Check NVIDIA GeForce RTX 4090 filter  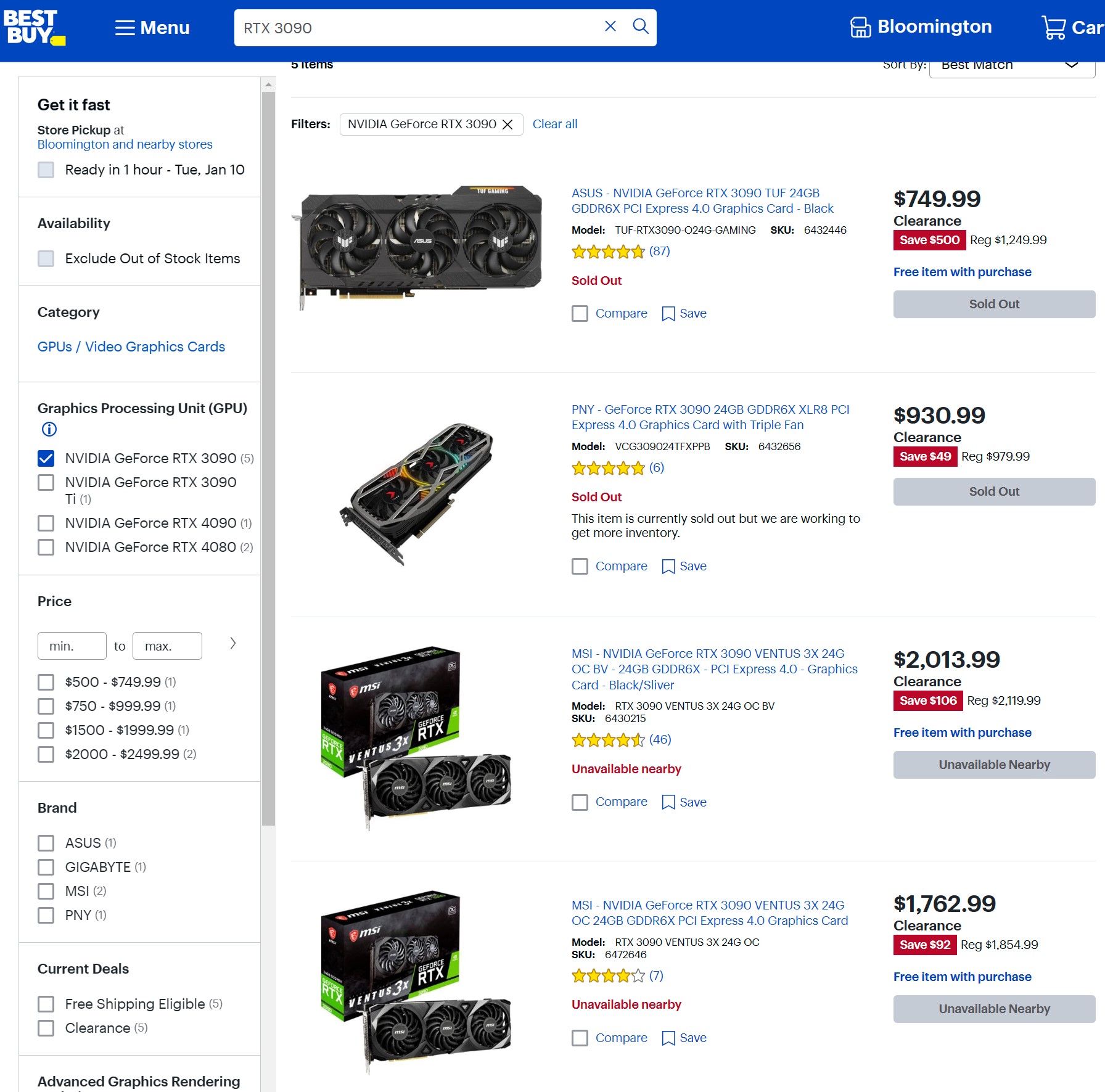(x=46, y=523)
